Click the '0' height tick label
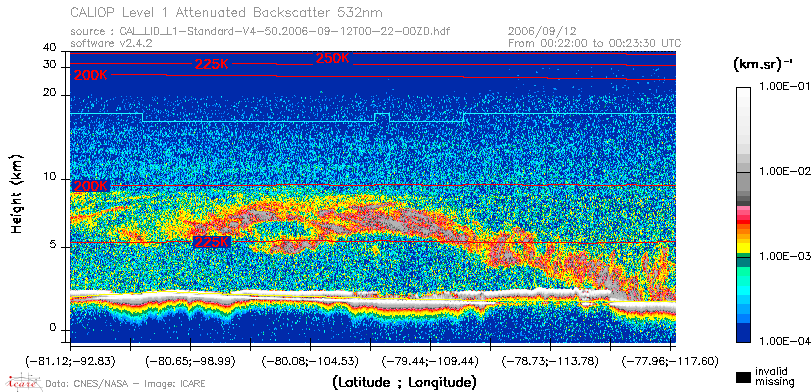The width and height of the screenshot is (811, 392). click(x=52, y=328)
